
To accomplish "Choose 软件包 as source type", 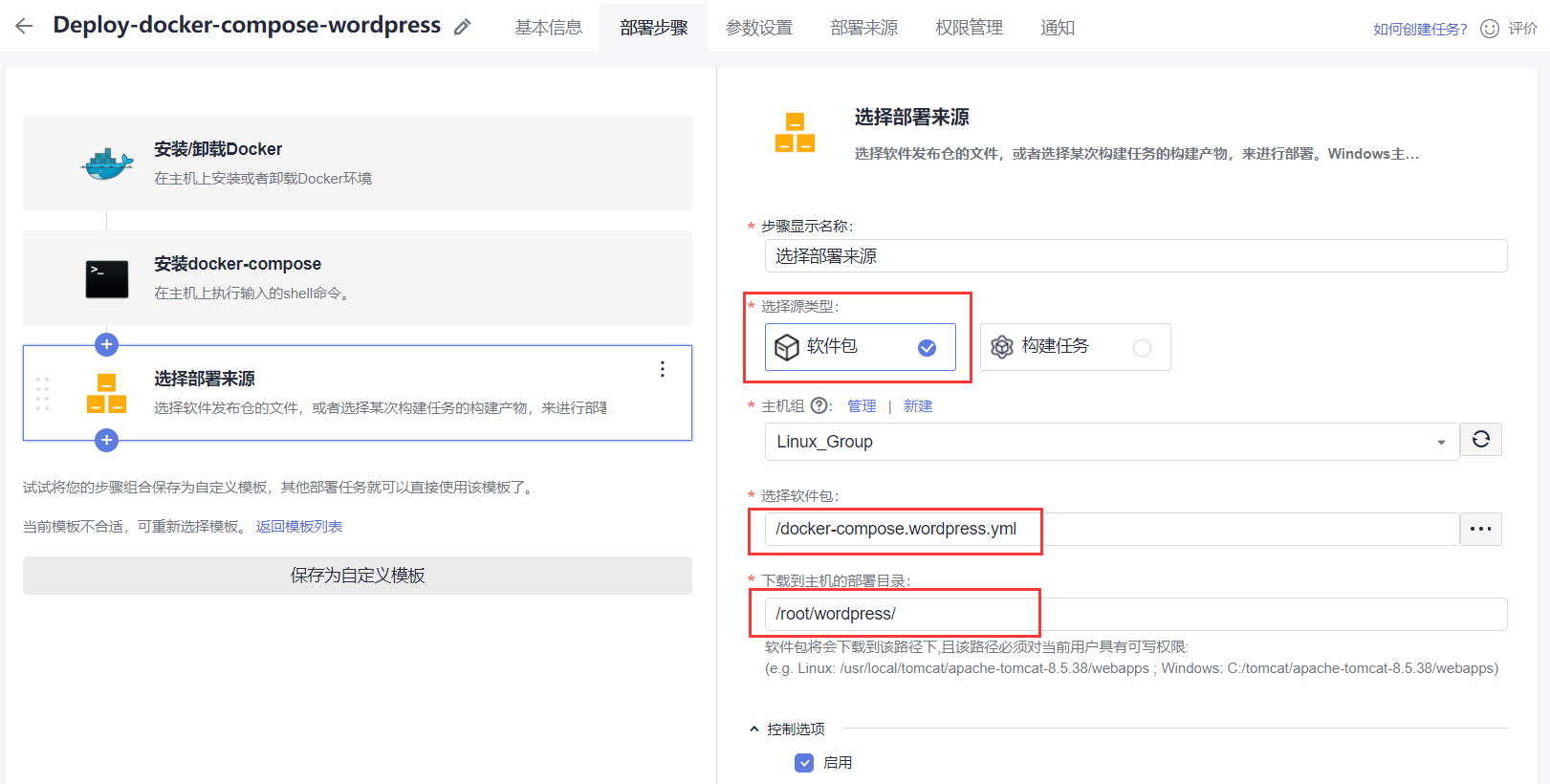I will [861, 347].
